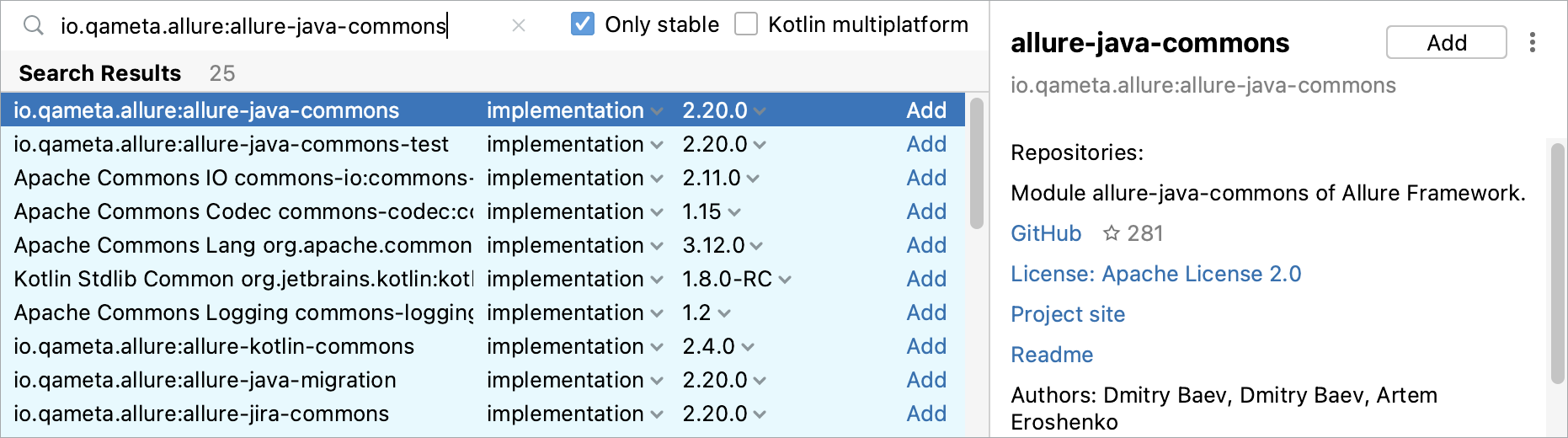Image resolution: width=1568 pixels, height=438 pixels.
Task: Add selected io.qameta.allure:allure-java-commons from list
Action: pyautogui.click(x=926, y=110)
